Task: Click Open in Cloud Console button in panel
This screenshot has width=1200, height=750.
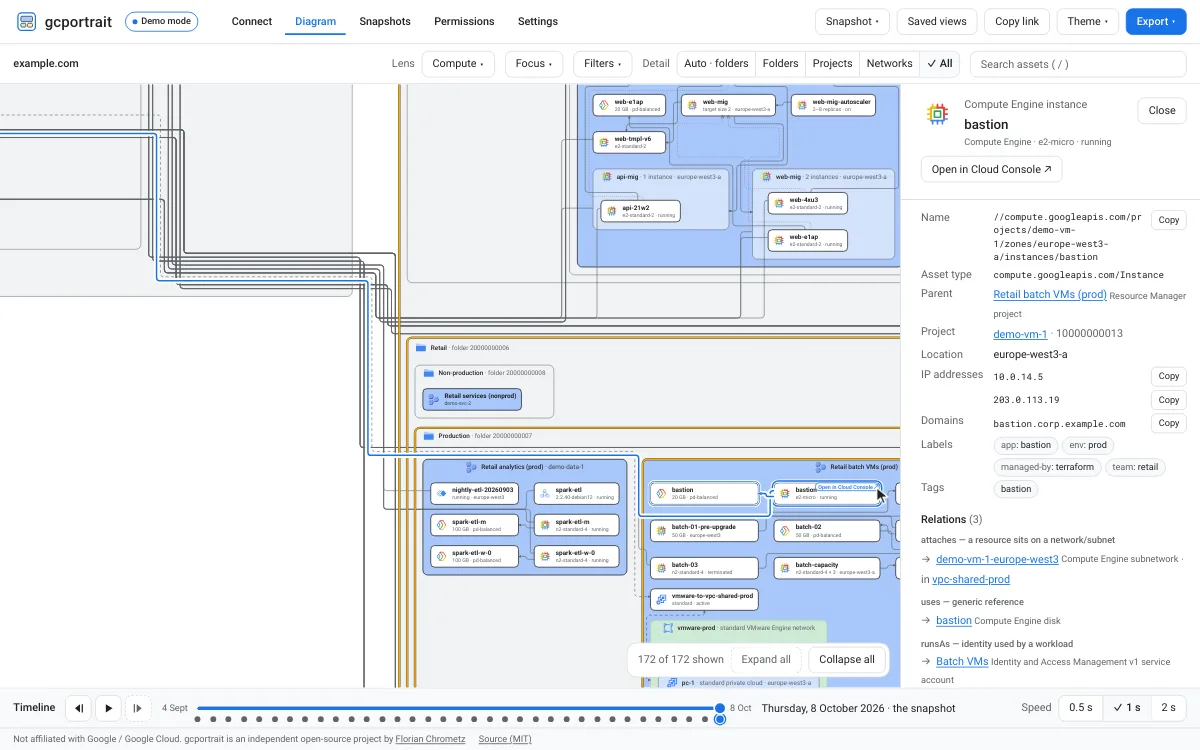Action: [992, 169]
